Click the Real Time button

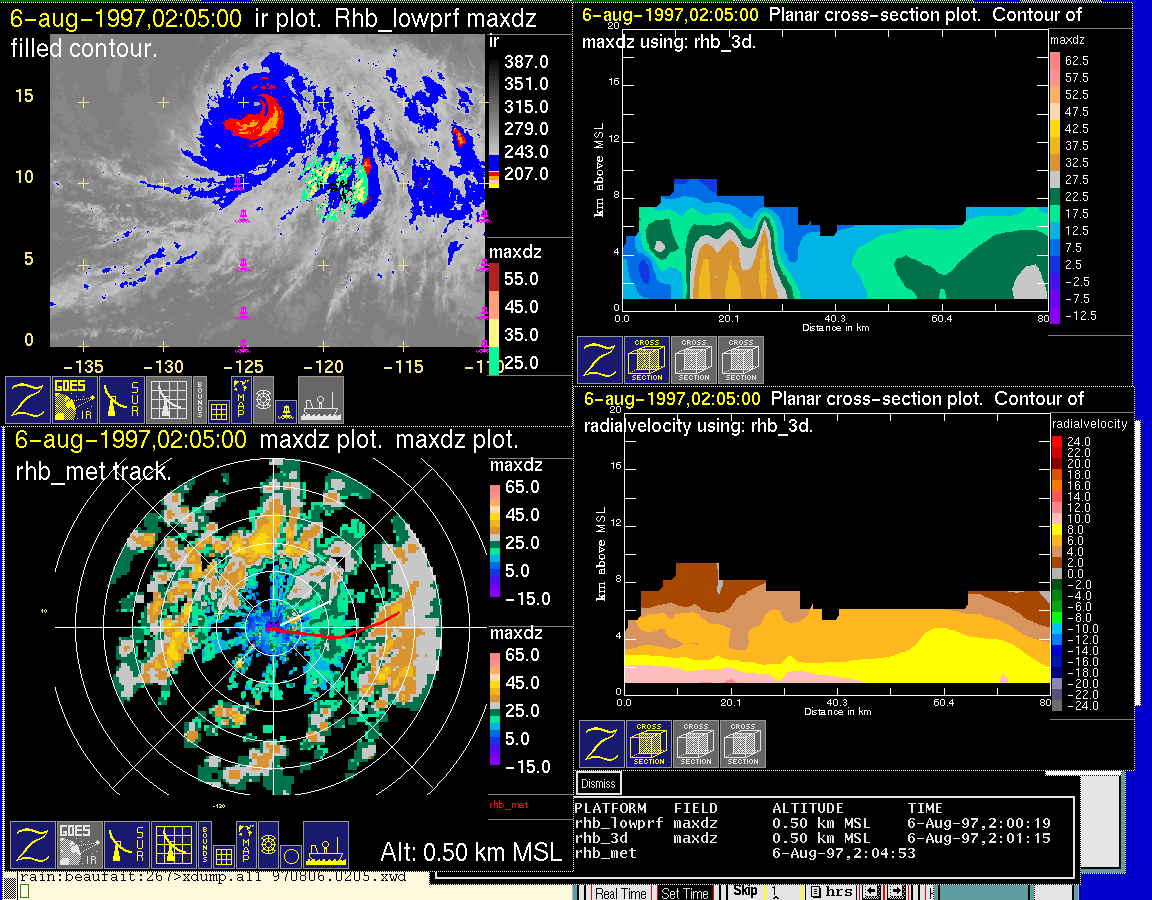pos(621,893)
